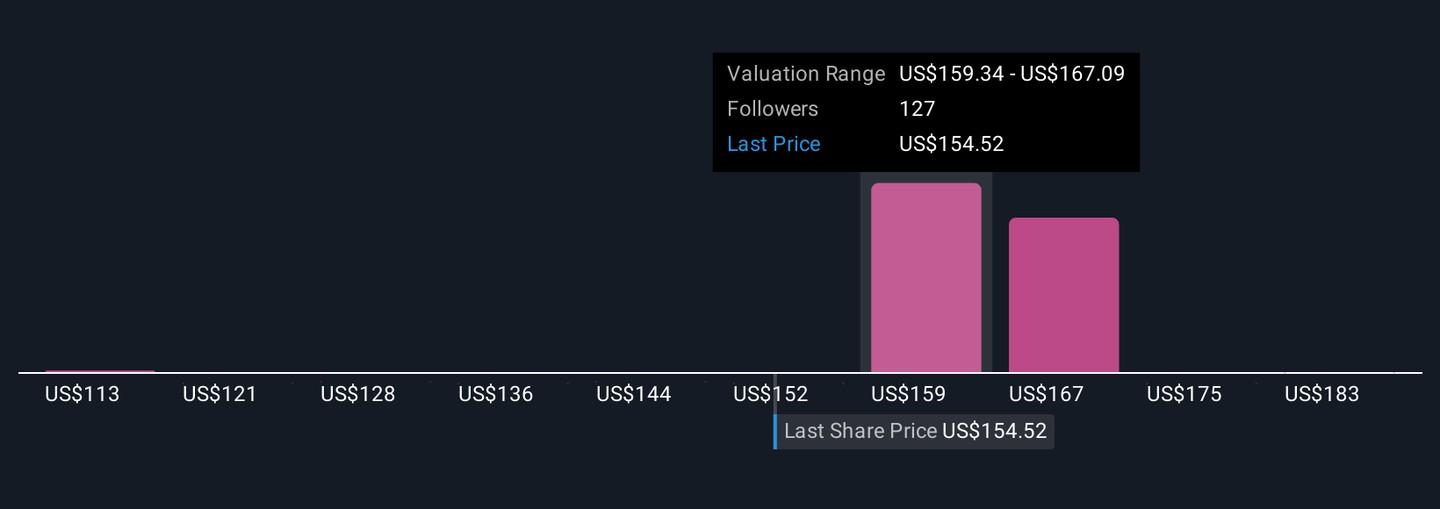This screenshot has width=1440, height=509.
Task: Click the Followers label in tooltip
Action: [772, 109]
